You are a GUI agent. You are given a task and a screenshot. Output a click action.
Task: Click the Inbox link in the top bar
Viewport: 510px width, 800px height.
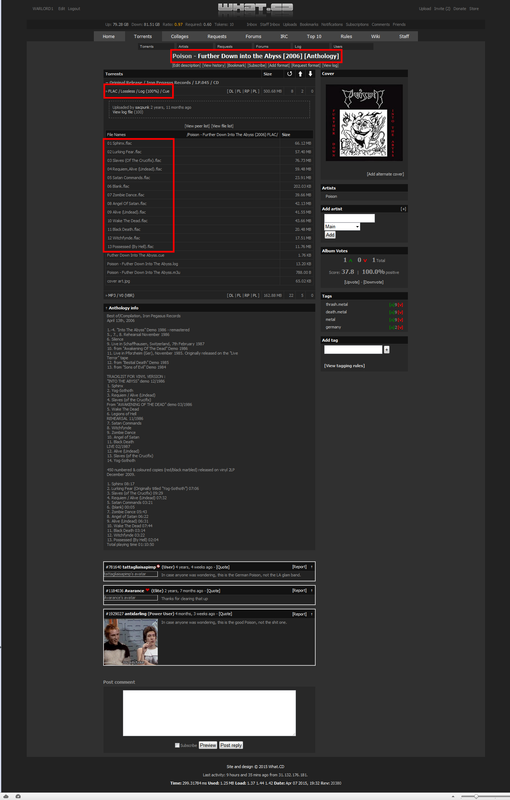tap(252, 24)
